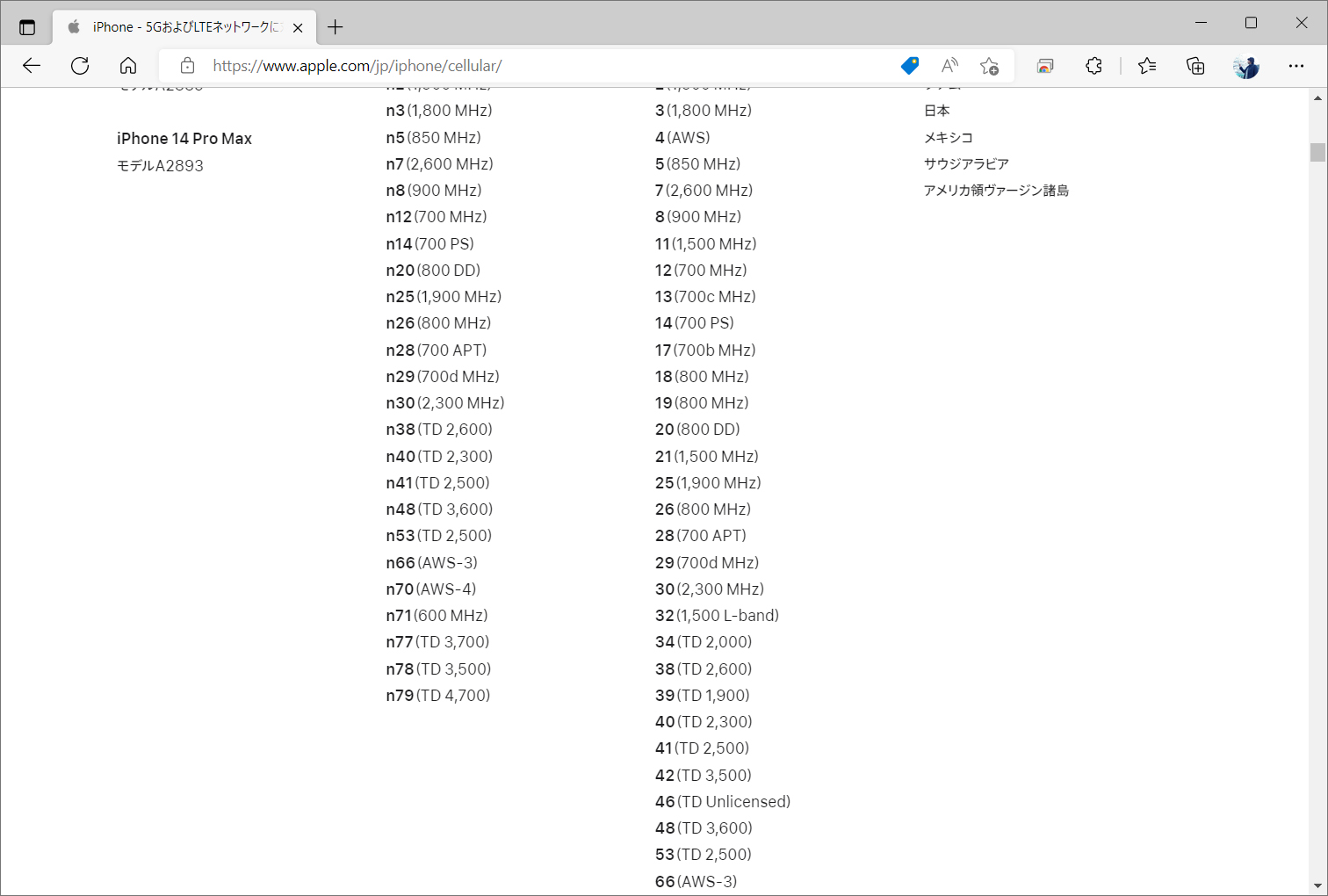Screen dimensions: 1328x896
Task: Minimize the browser window
Action: pyautogui.click(x=1202, y=23)
